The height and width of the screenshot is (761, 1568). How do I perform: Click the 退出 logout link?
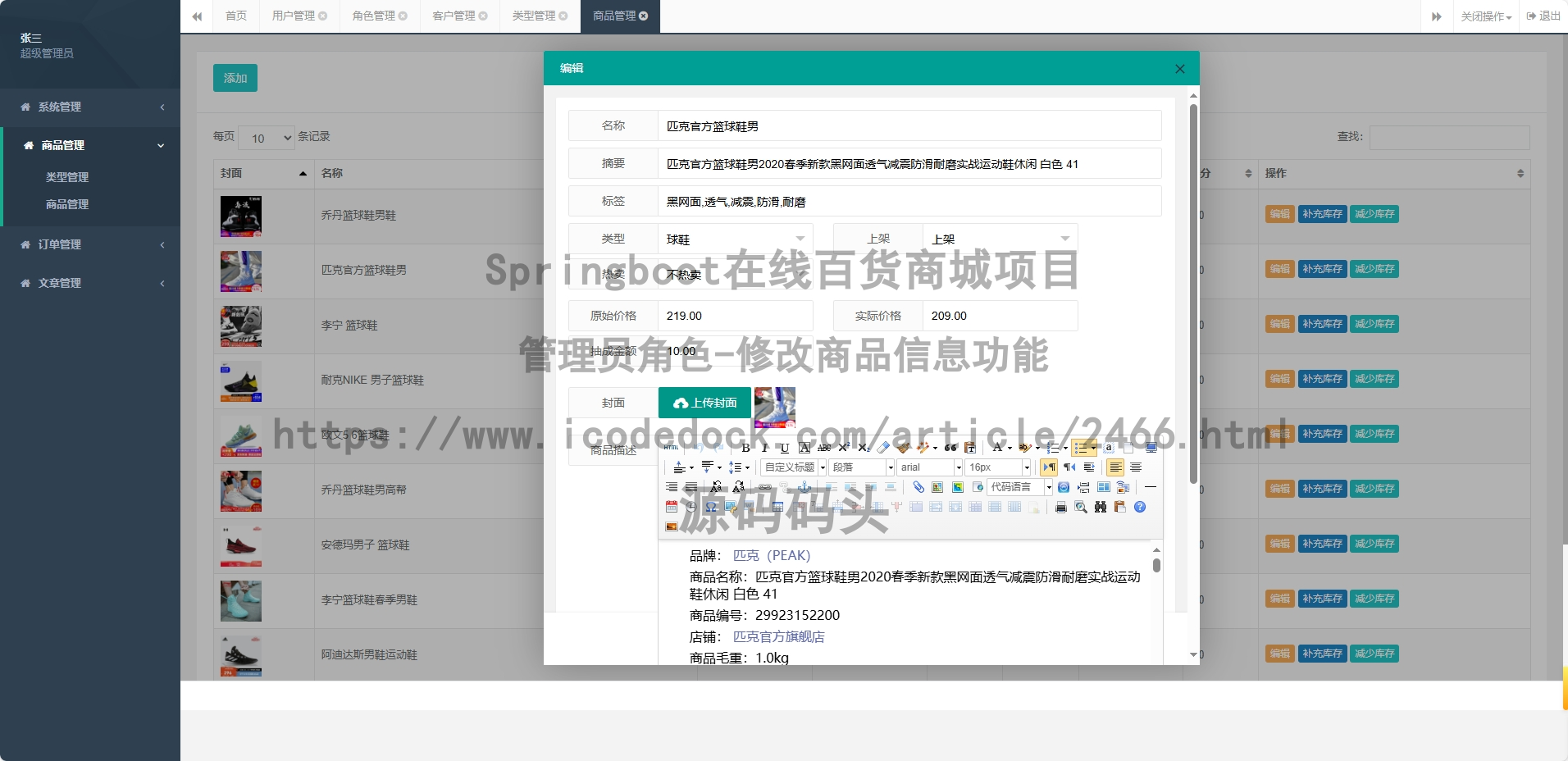coord(1543,16)
